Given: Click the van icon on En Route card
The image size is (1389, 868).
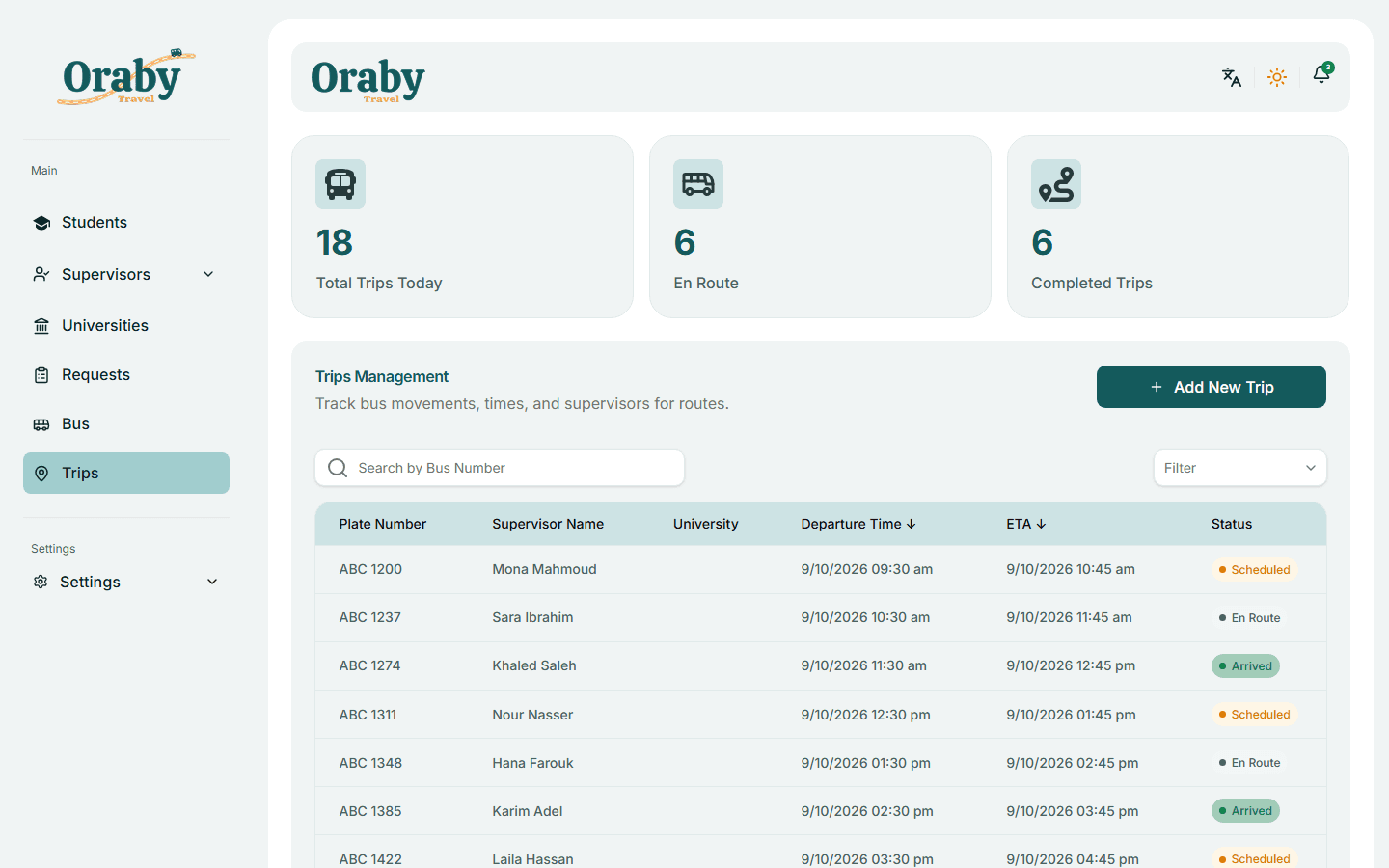Looking at the screenshot, I should tap(698, 184).
